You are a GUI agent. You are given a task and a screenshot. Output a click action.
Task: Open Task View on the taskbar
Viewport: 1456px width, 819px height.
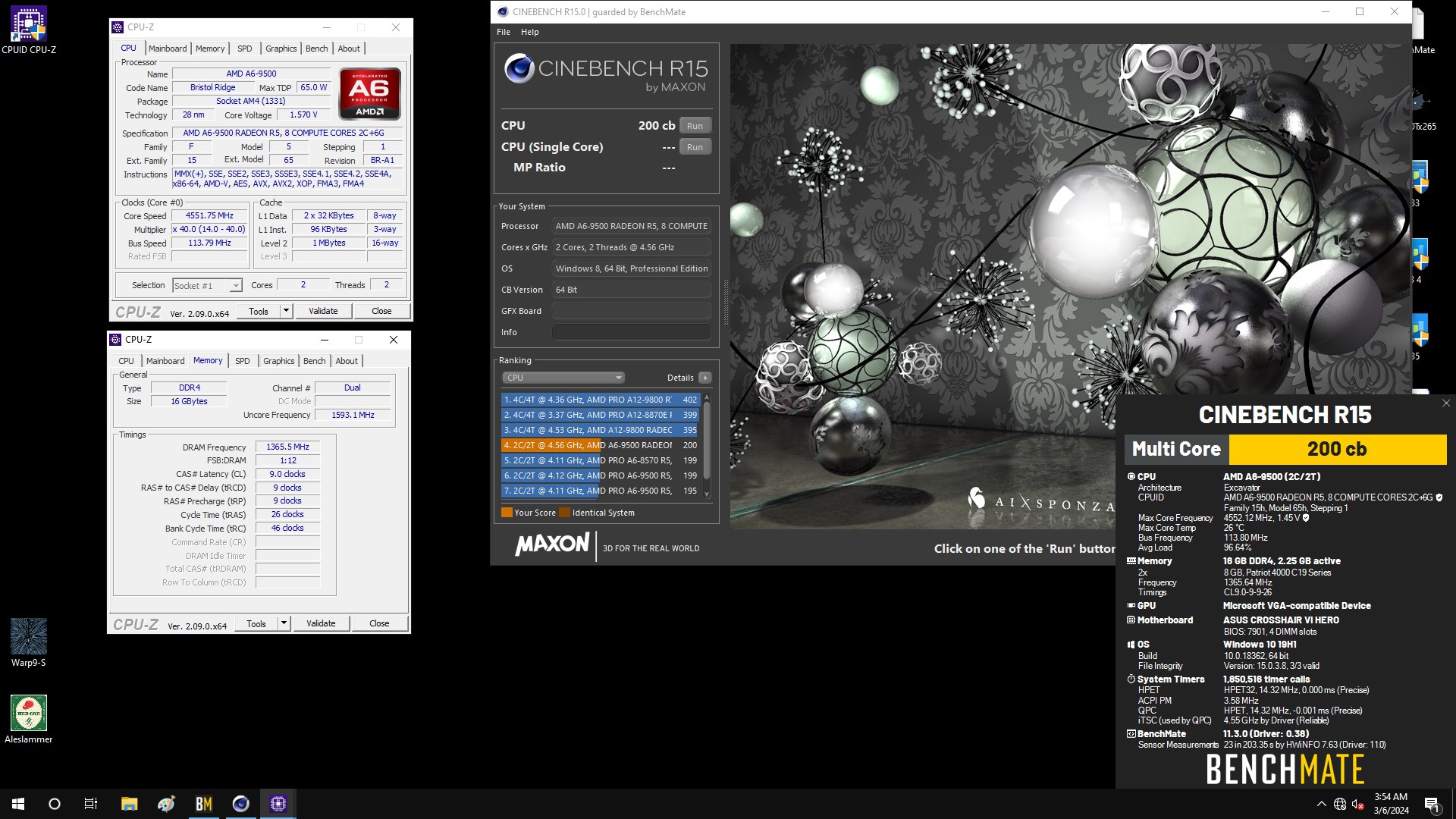coord(91,804)
